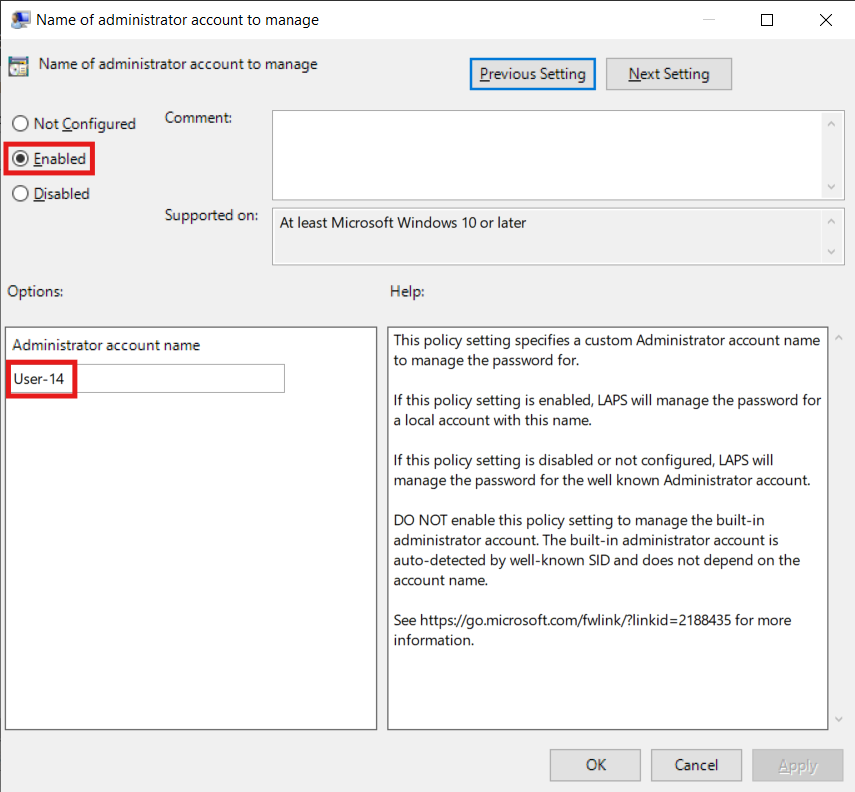
Task: Minimize the policy dialog window
Action: pos(710,19)
